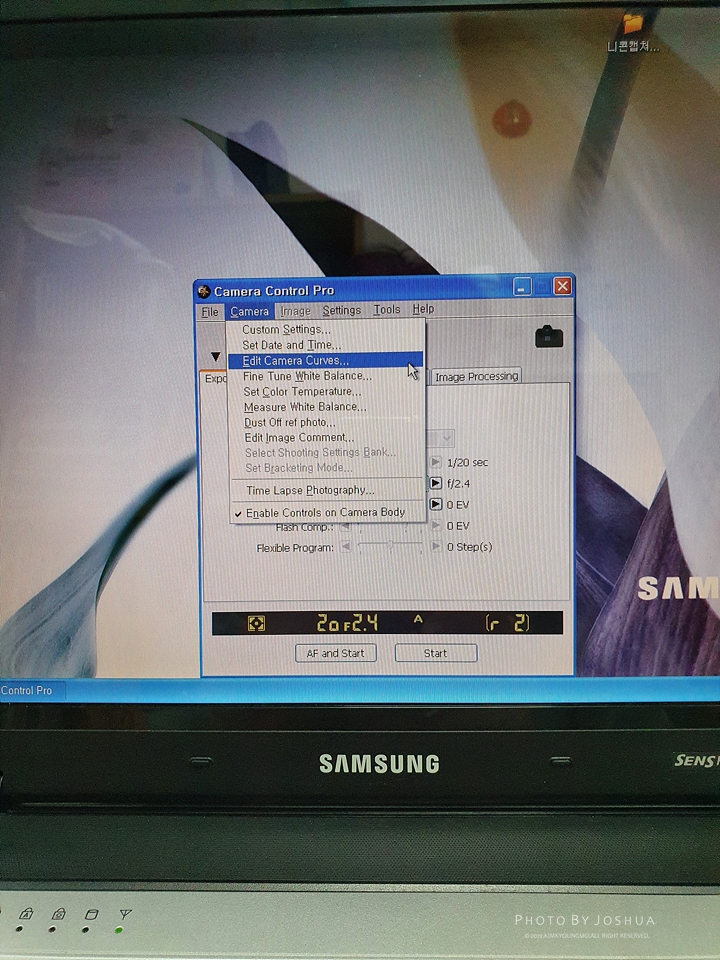This screenshot has height=960, width=720.
Task: Switch to the Image Processing tab
Action: pos(476,377)
